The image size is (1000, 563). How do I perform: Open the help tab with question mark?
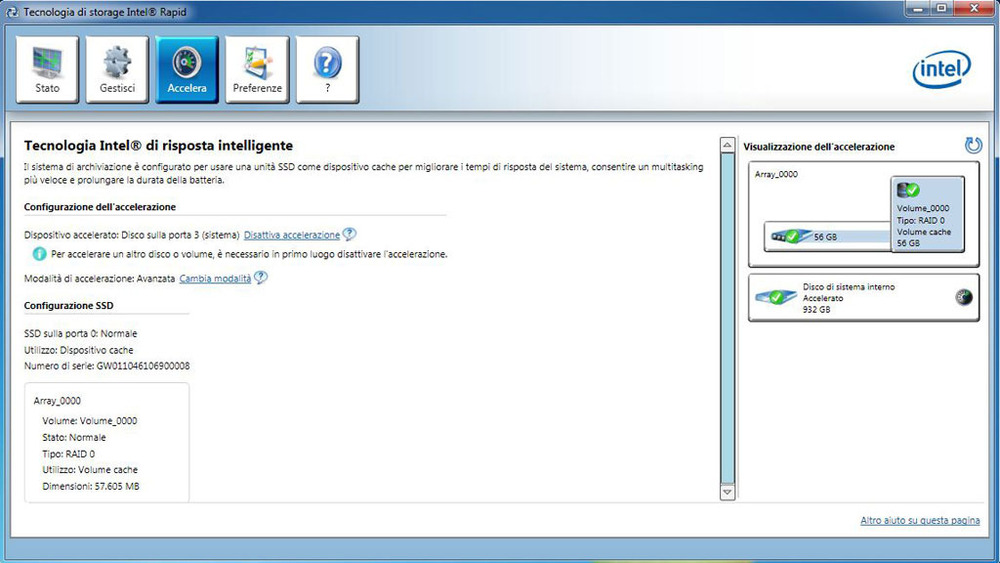point(327,69)
